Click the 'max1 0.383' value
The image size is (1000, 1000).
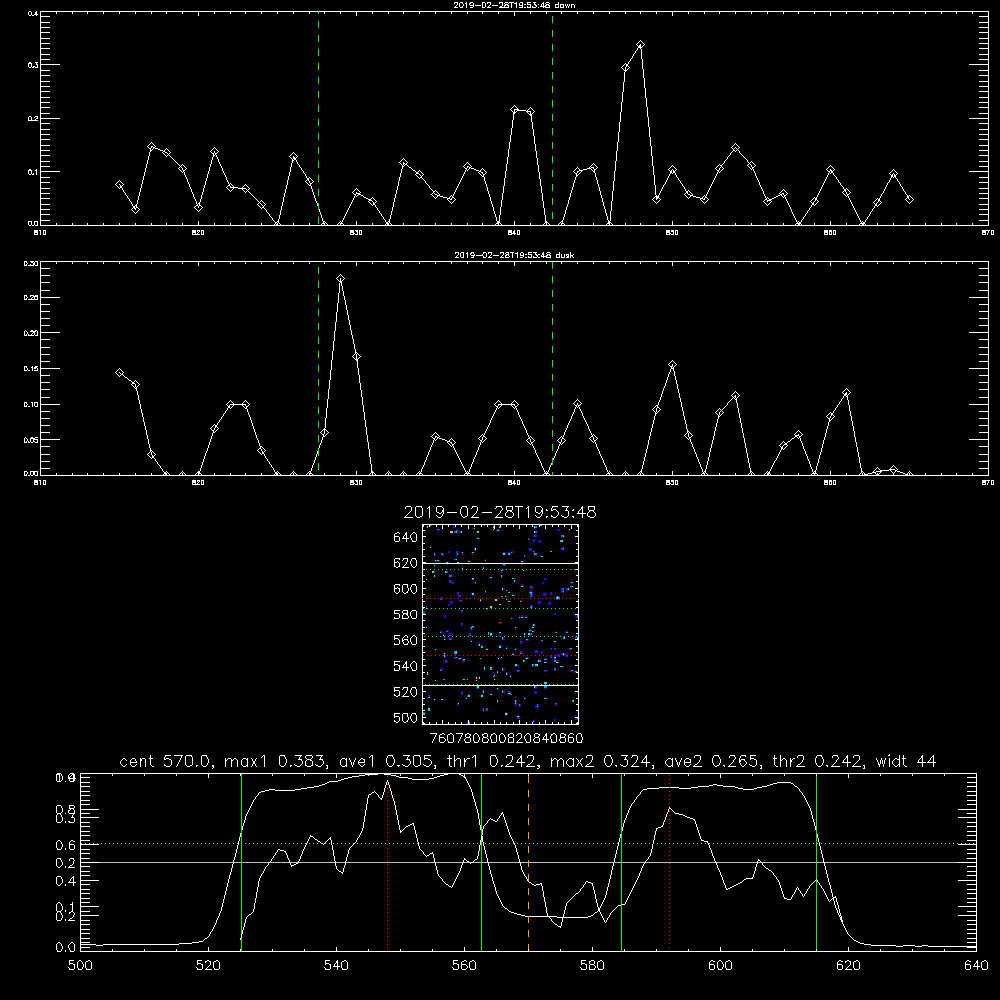pos(276,761)
